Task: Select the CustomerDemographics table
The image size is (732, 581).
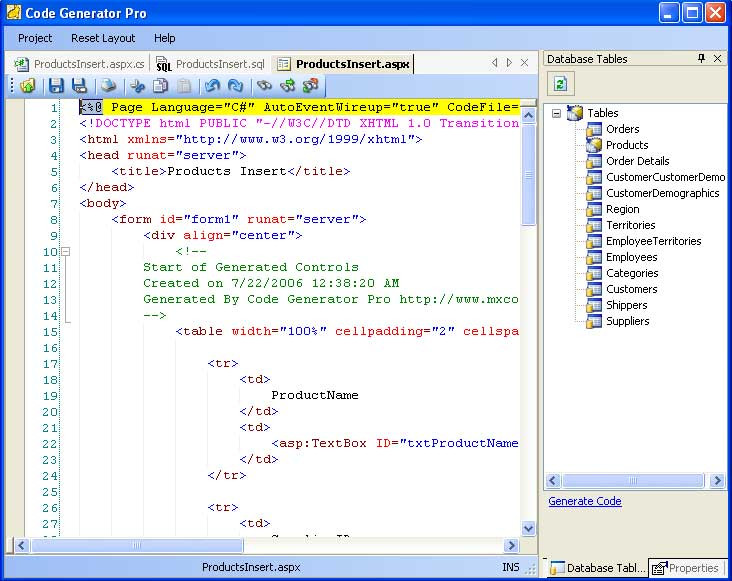Action: (x=662, y=193)
